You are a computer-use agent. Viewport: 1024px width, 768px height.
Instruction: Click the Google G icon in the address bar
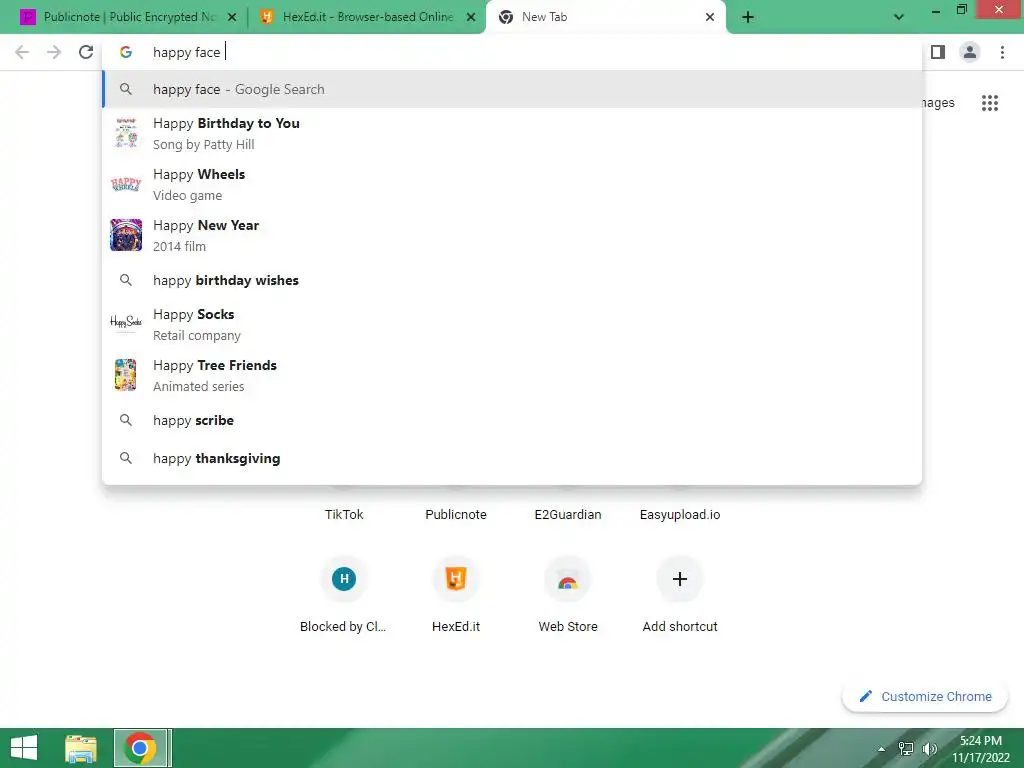[126, 52]
